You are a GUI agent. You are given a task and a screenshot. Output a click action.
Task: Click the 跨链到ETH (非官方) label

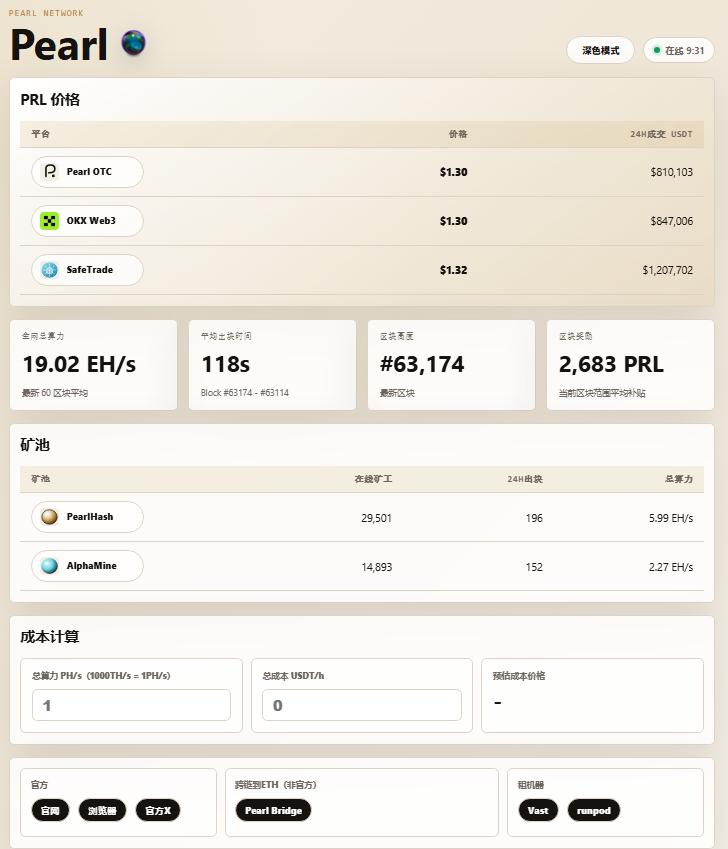pyautogui.click(x=276, y=785)
